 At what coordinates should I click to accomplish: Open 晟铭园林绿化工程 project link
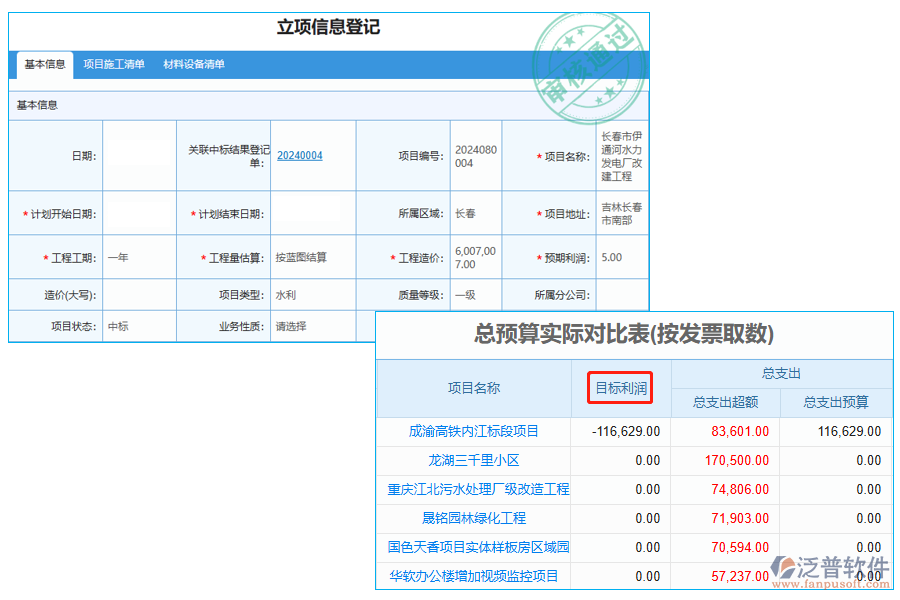coord(473,519)
